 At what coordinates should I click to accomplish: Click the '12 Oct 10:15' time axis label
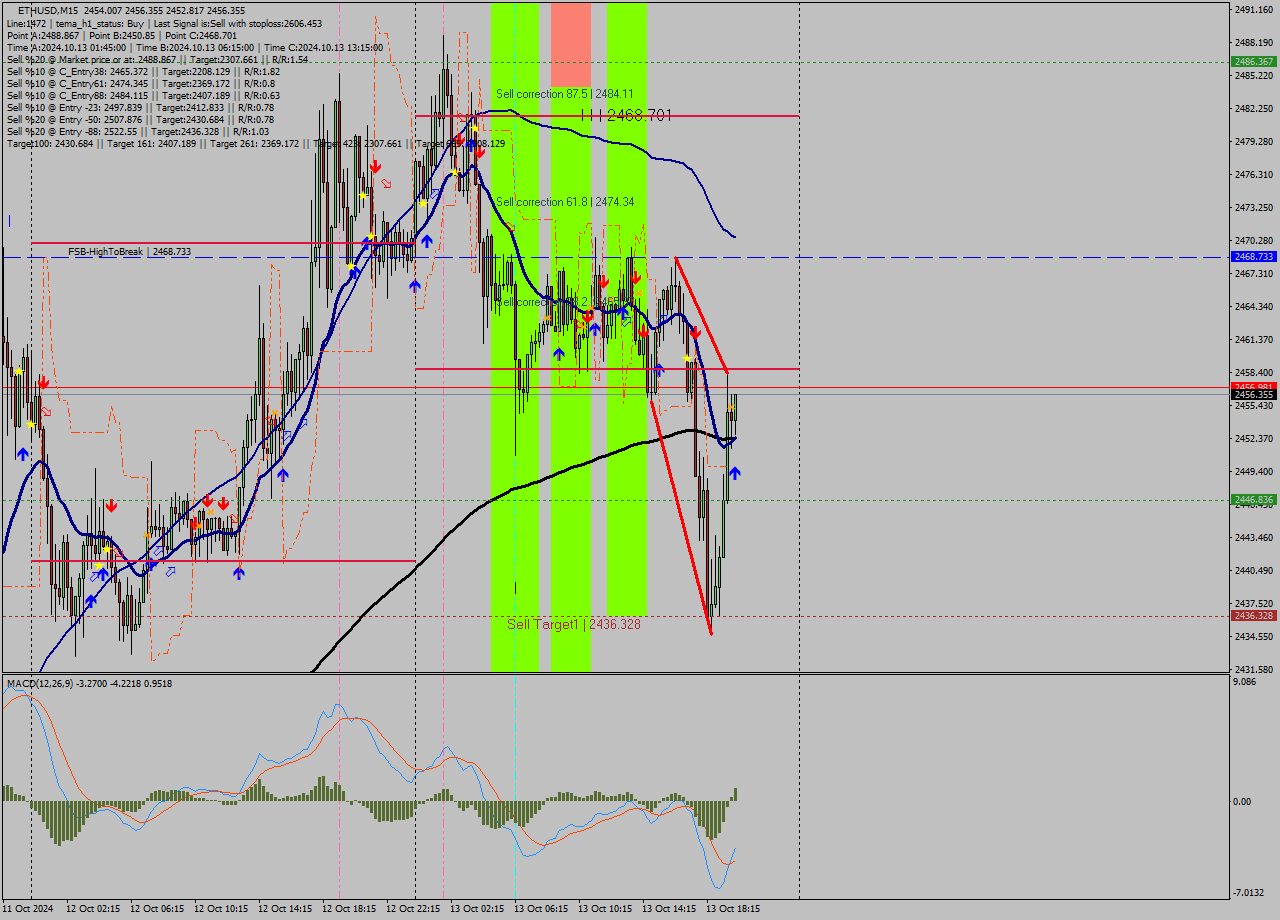[221, 909]
